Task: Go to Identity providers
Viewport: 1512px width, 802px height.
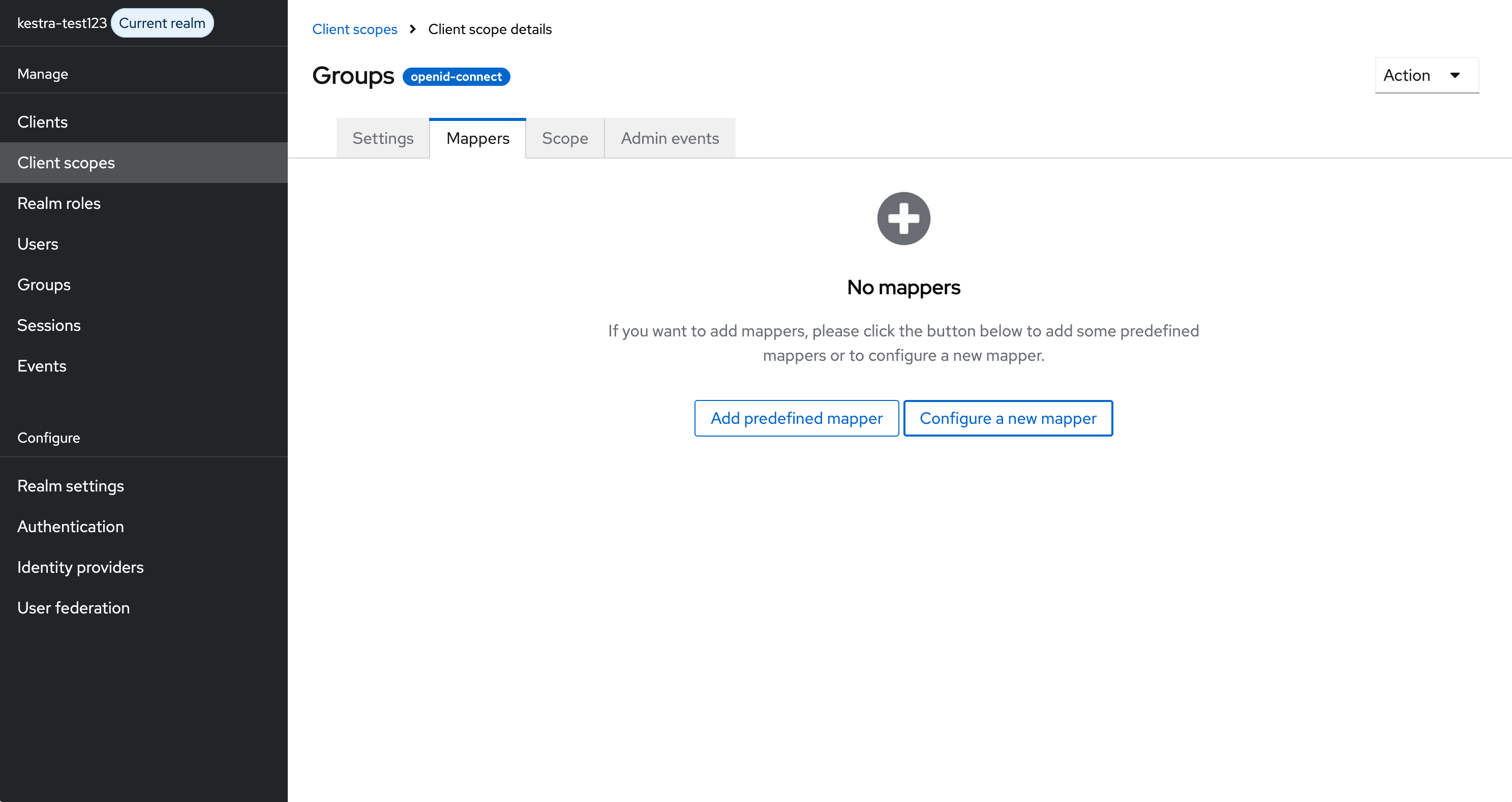Action: (80, 567)
